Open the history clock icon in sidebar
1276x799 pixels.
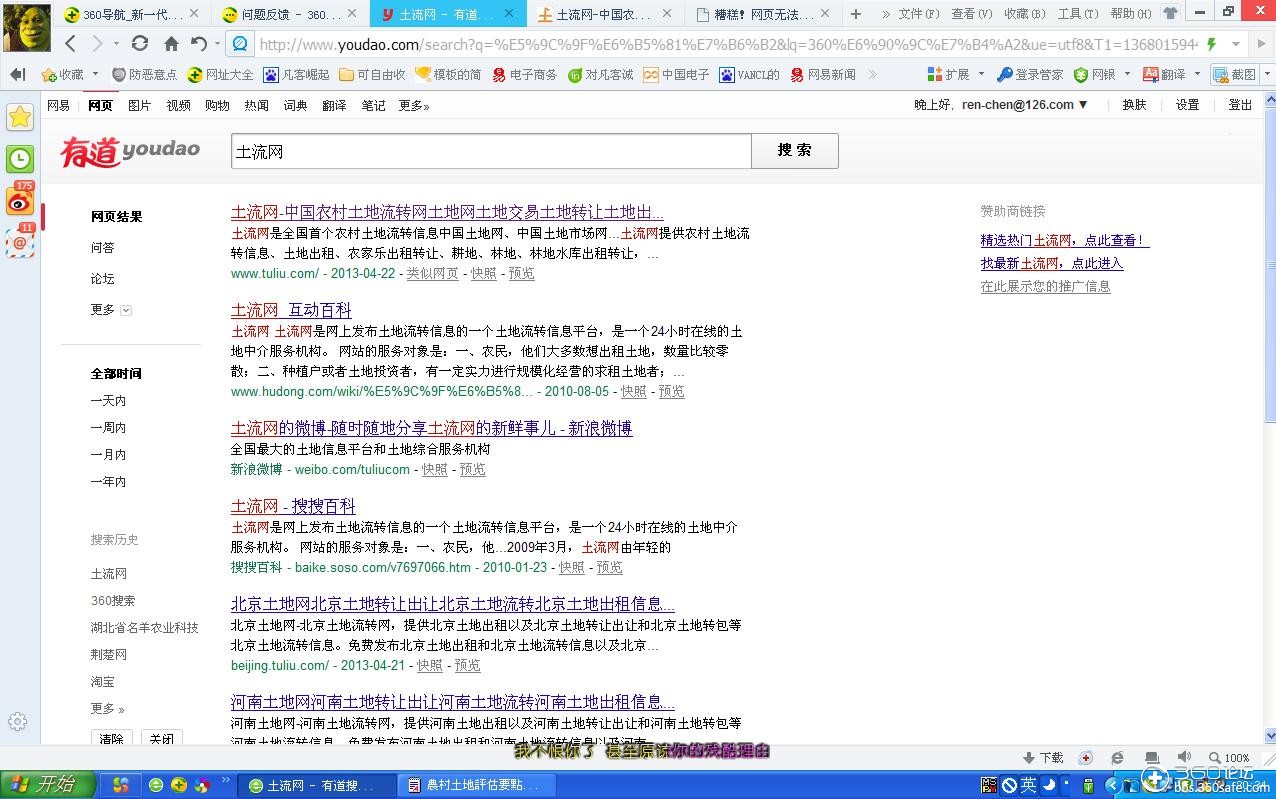click(20, 159)
